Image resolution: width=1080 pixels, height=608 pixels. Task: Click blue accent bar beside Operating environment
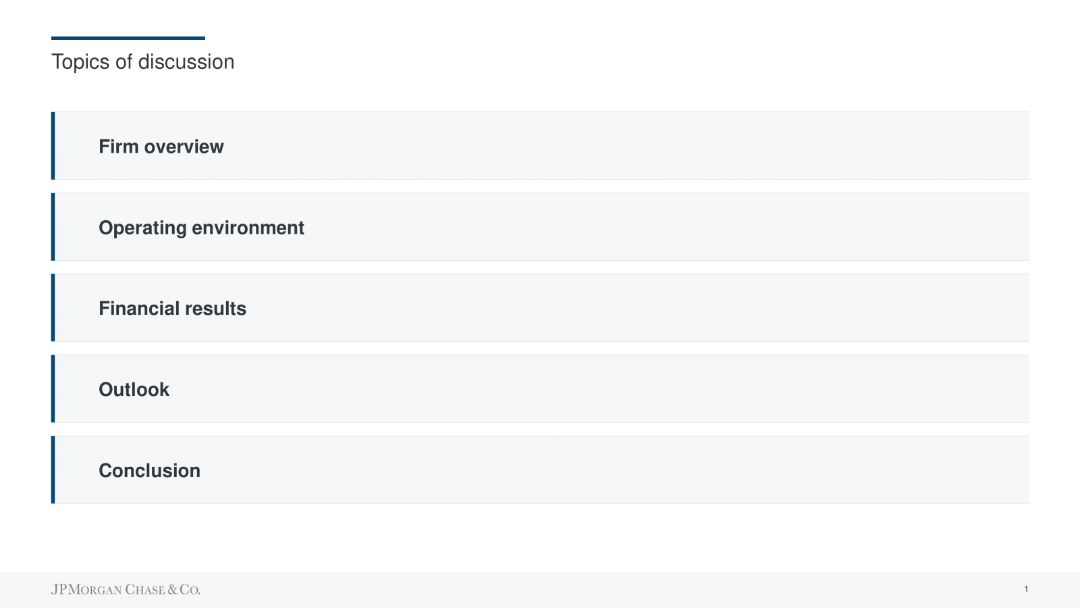[53, 227]
